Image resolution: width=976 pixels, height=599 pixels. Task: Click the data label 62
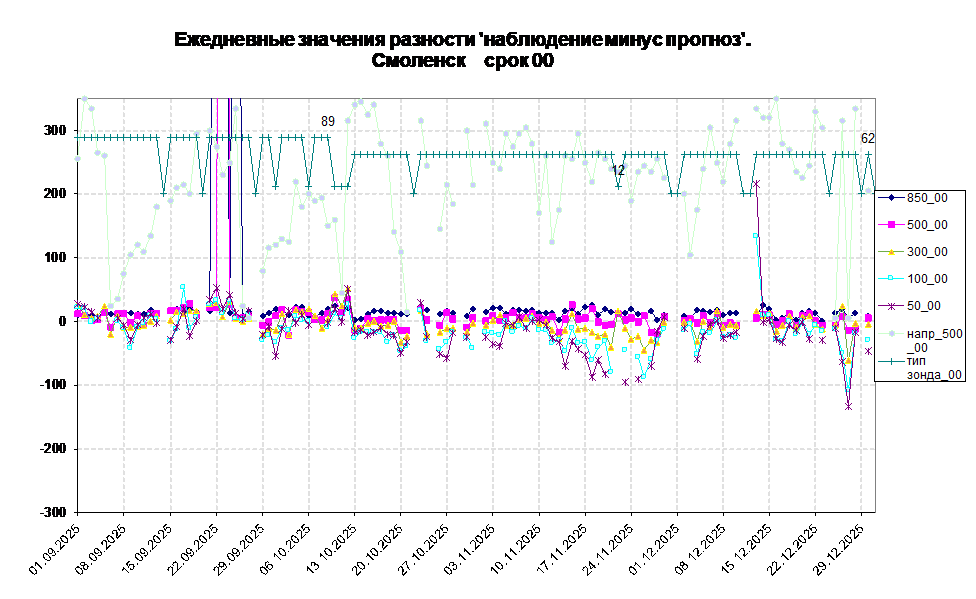868,139
